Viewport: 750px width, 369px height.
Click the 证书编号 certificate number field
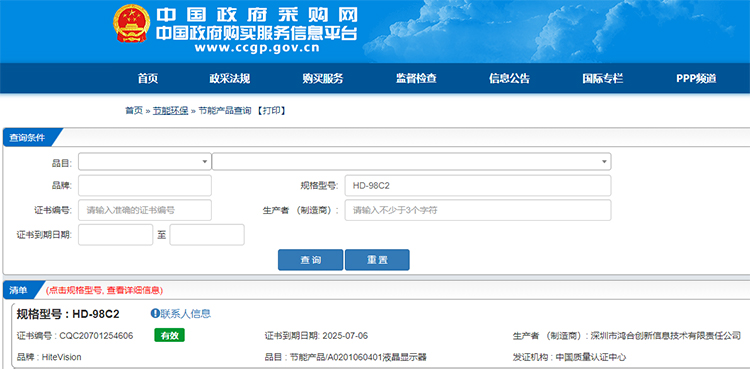(x=144, y=210)
